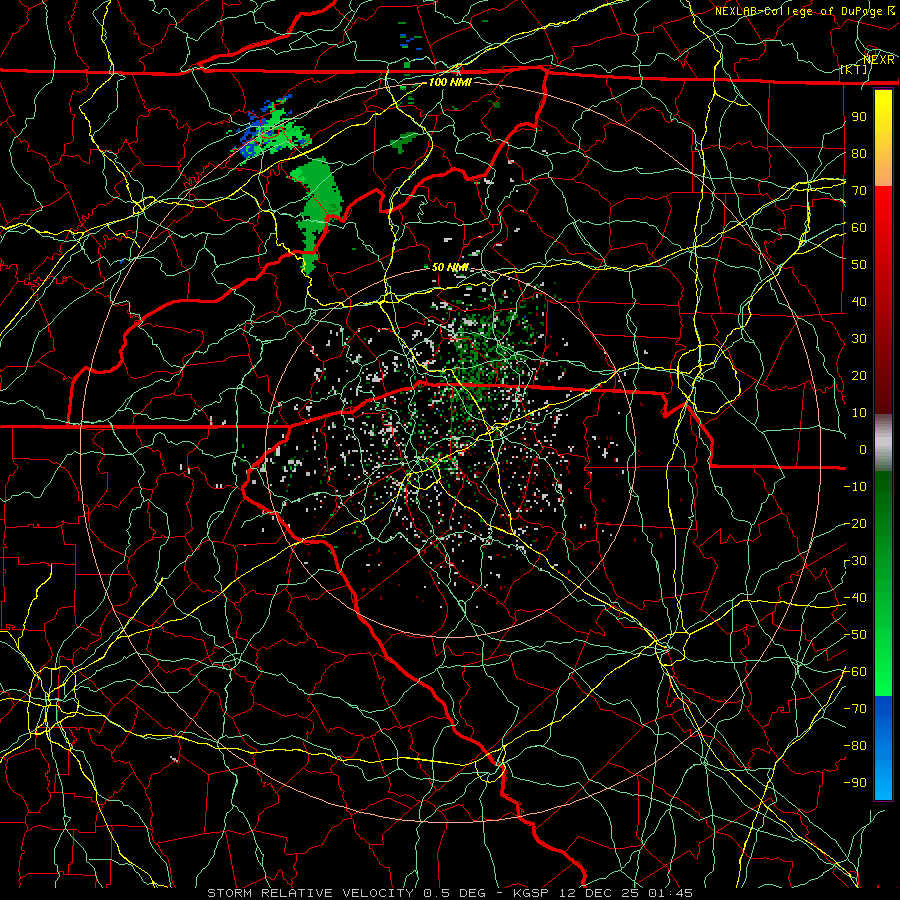Click the velocity scale label "-30"
This screenshot has width=900, height=900.
click(855, 561)
